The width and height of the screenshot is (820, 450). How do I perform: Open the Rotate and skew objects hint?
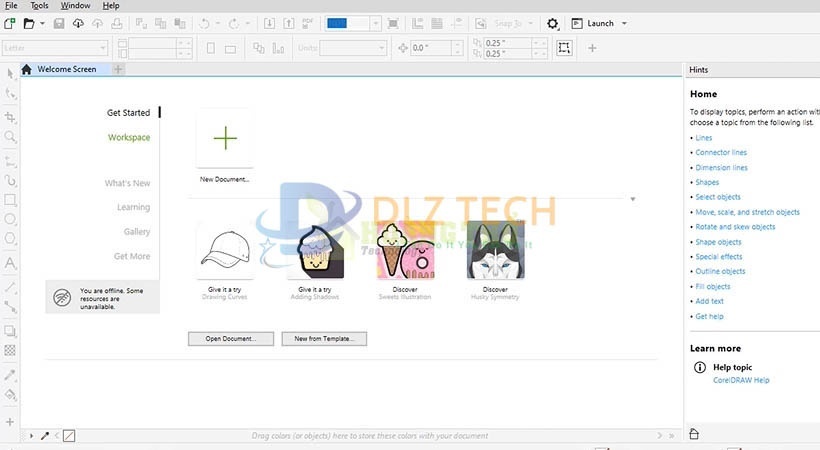coord(735,227)
